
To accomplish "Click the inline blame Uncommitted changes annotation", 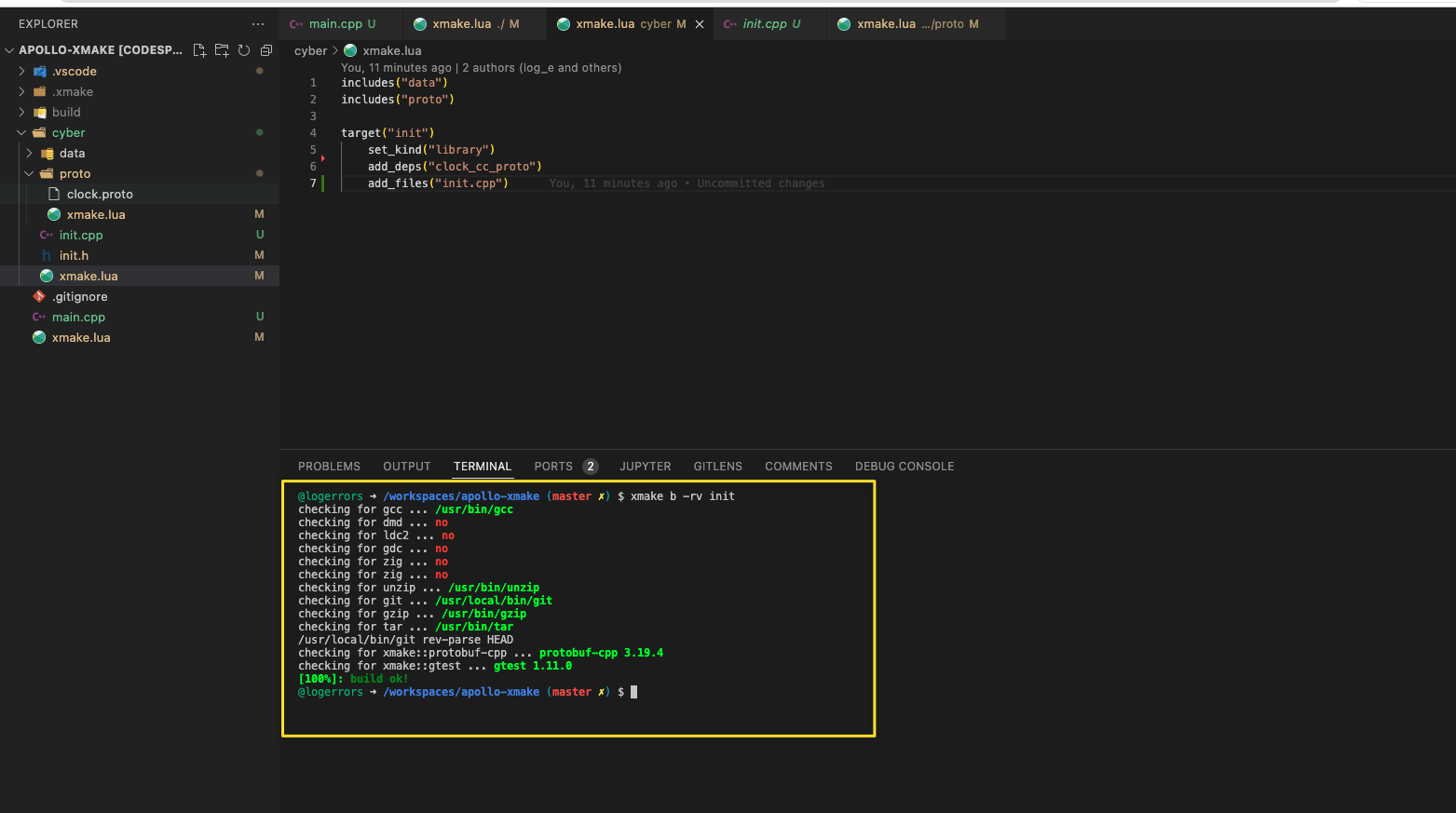I will click(x=687, y=183).
